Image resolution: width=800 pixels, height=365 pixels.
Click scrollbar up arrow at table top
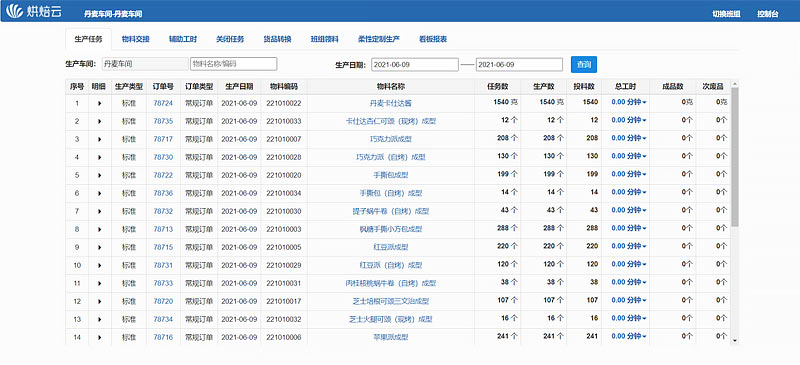[x=735, y=83]
